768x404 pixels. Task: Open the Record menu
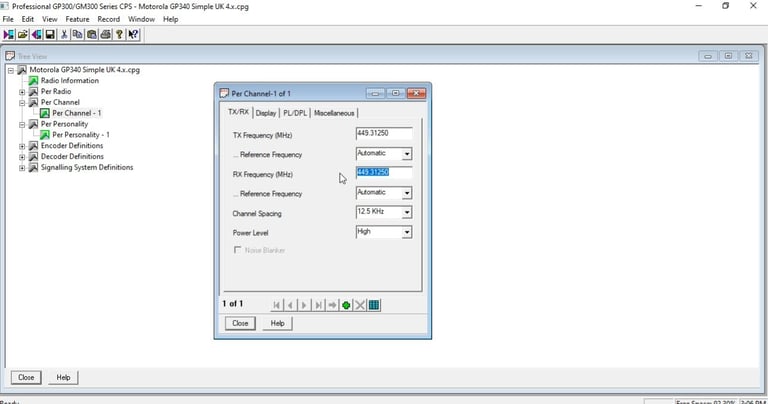point(109,19)
